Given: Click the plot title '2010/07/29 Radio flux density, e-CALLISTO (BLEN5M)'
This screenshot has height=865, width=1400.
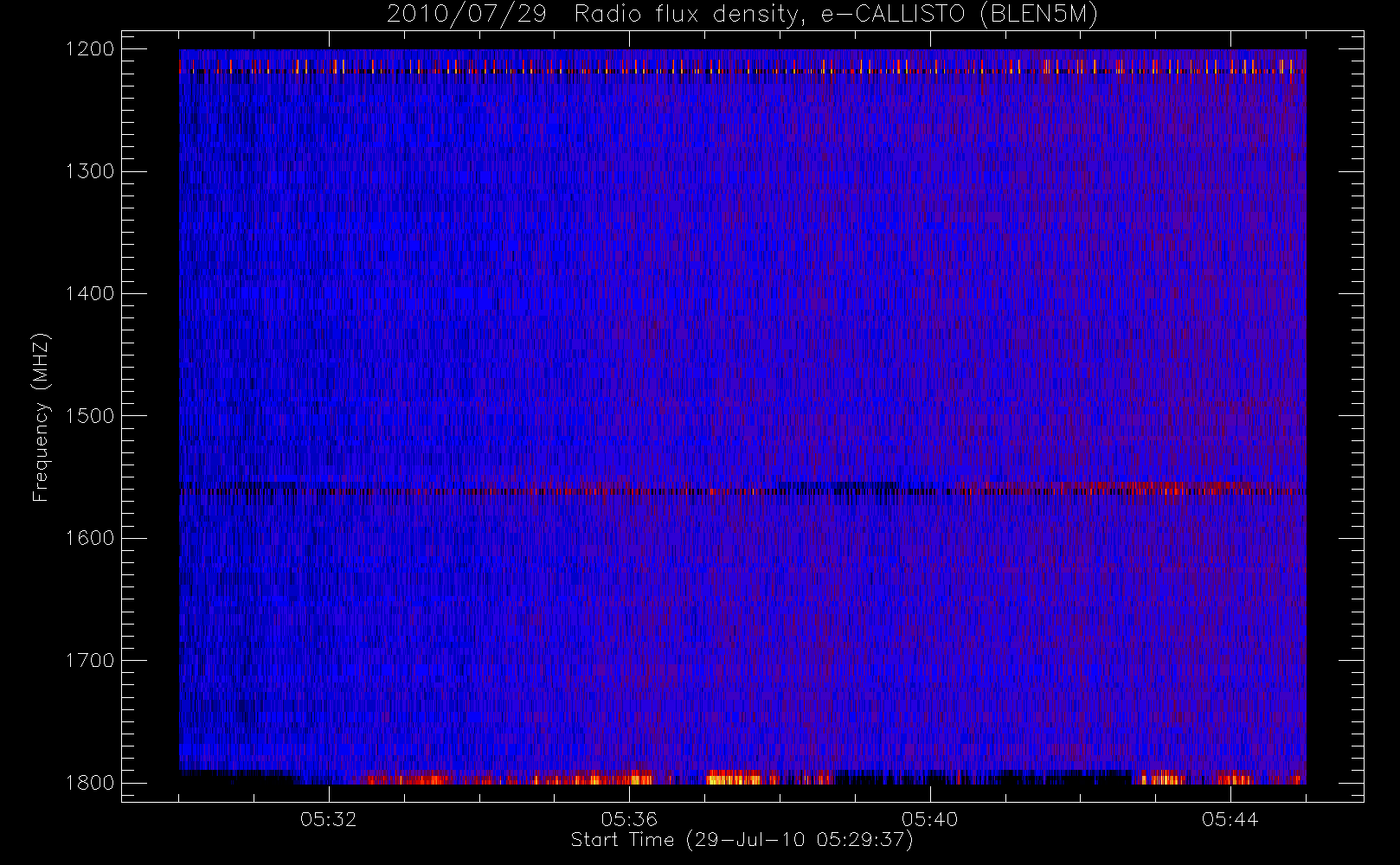Looking at the screenshot, I should [742, 15].
